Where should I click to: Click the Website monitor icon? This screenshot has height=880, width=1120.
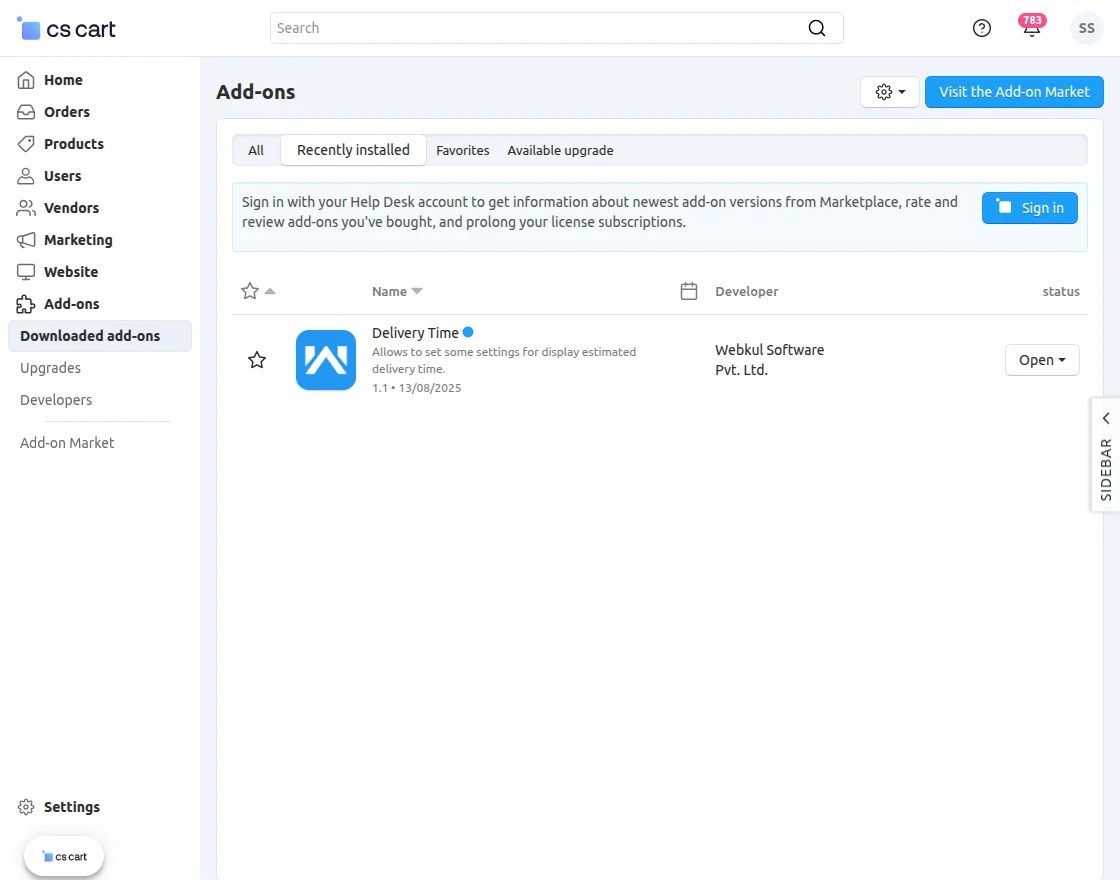tap(26, 272)
